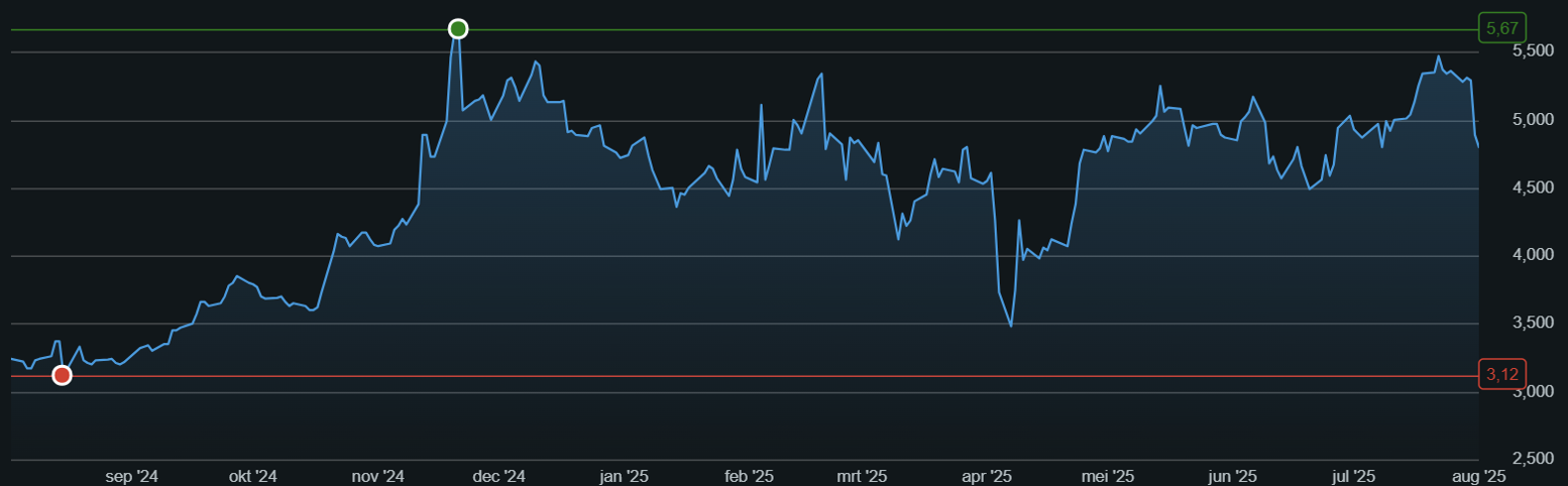
Task: Click the green high-point marker on the chart
Action: (x=457, y=29)
